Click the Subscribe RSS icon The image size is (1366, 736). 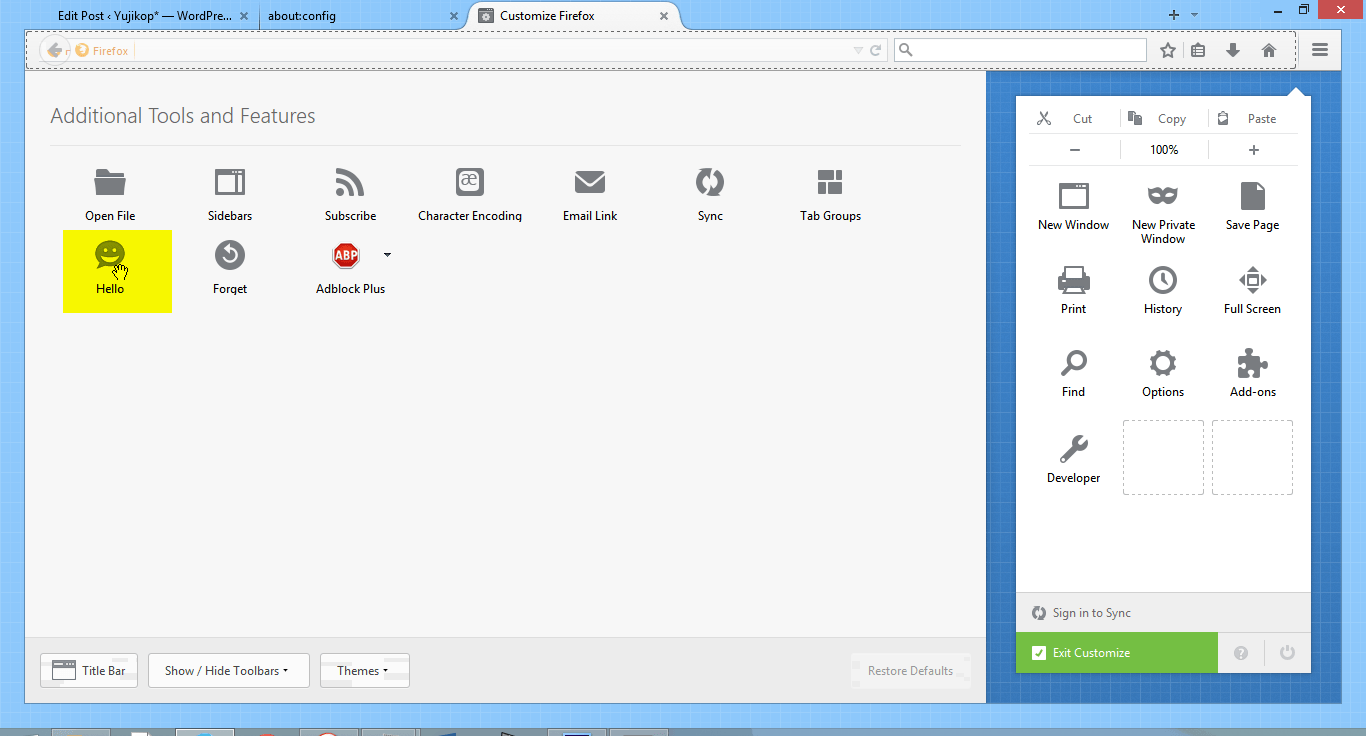point(350,182)
